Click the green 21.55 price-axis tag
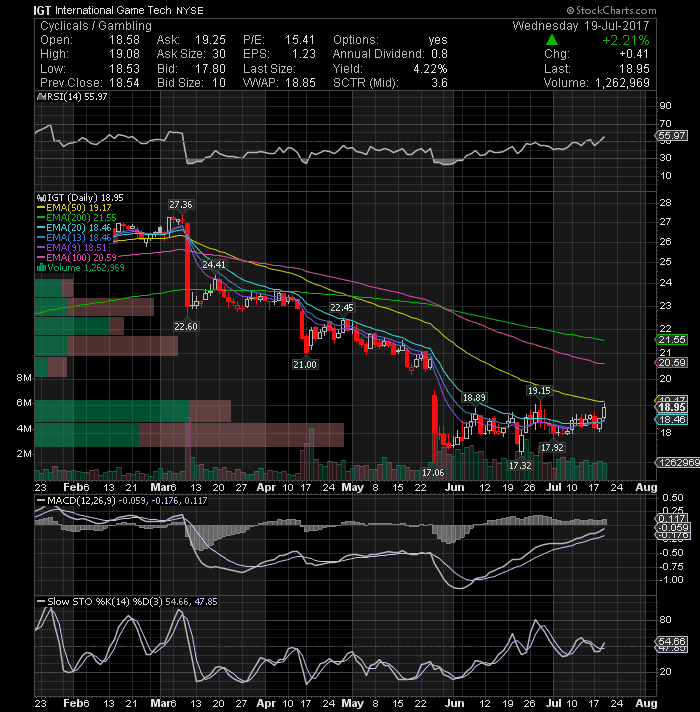The height and width of the screenshot is (712, 700). tap(671, 339)
